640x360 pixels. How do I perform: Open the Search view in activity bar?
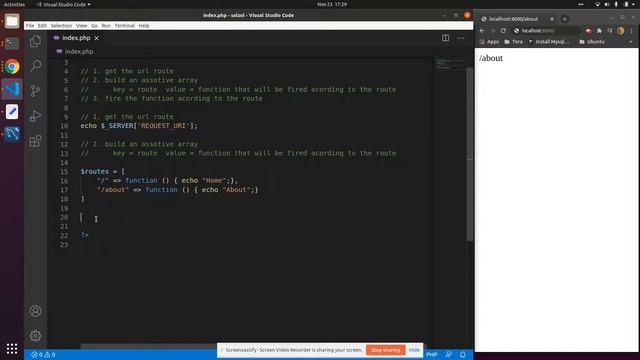(36, 66)
